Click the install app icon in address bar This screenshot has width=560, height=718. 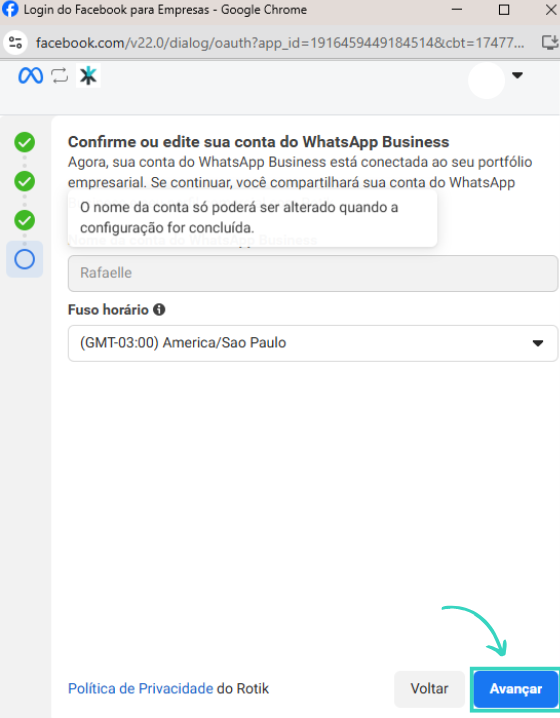pyautogui.click(x=550, y=43)
